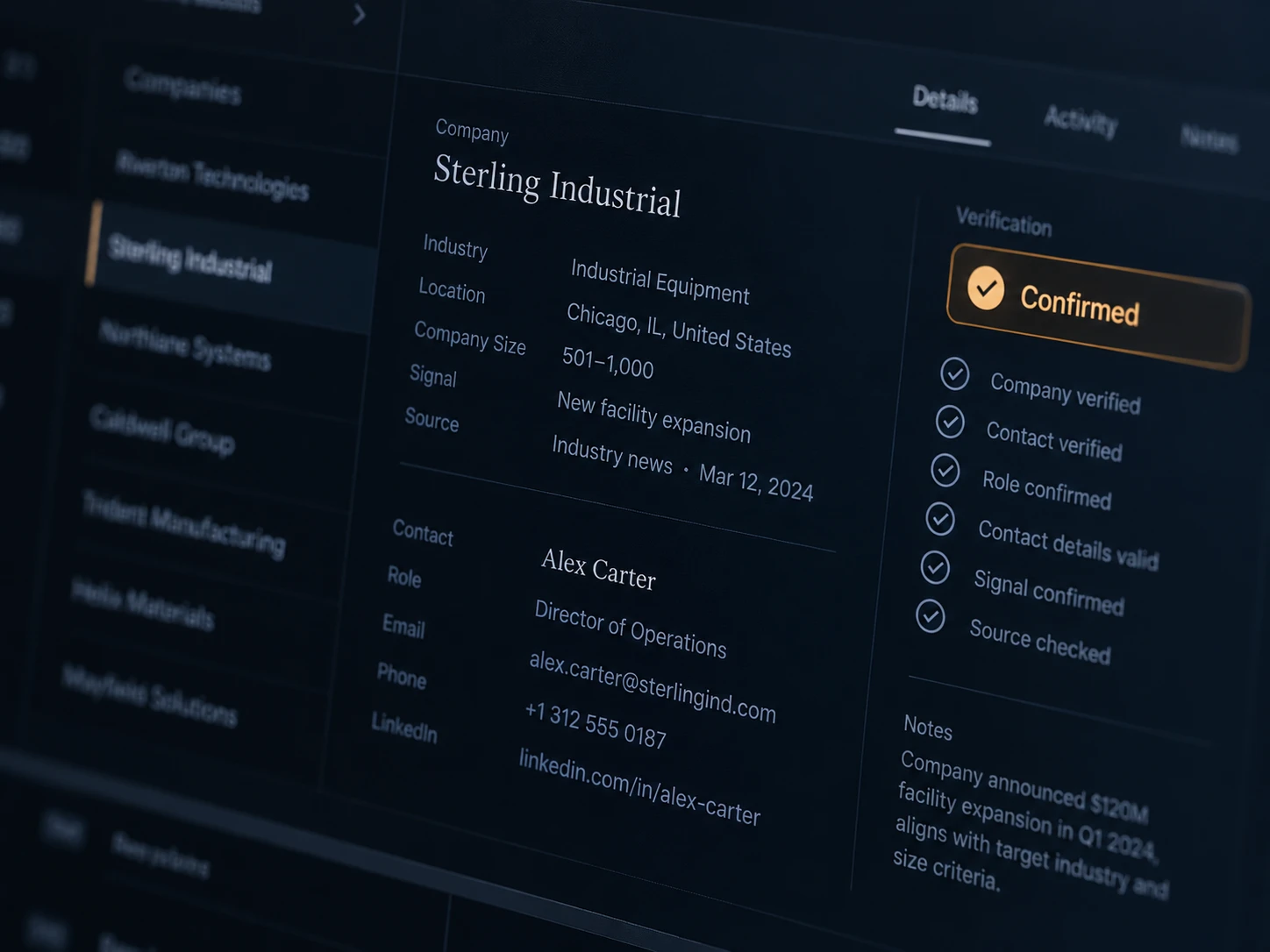Click the check icon beside Signal confirmed
Image resolution: width=1270 pixels, height=952 pixels.
pos(935,567)
